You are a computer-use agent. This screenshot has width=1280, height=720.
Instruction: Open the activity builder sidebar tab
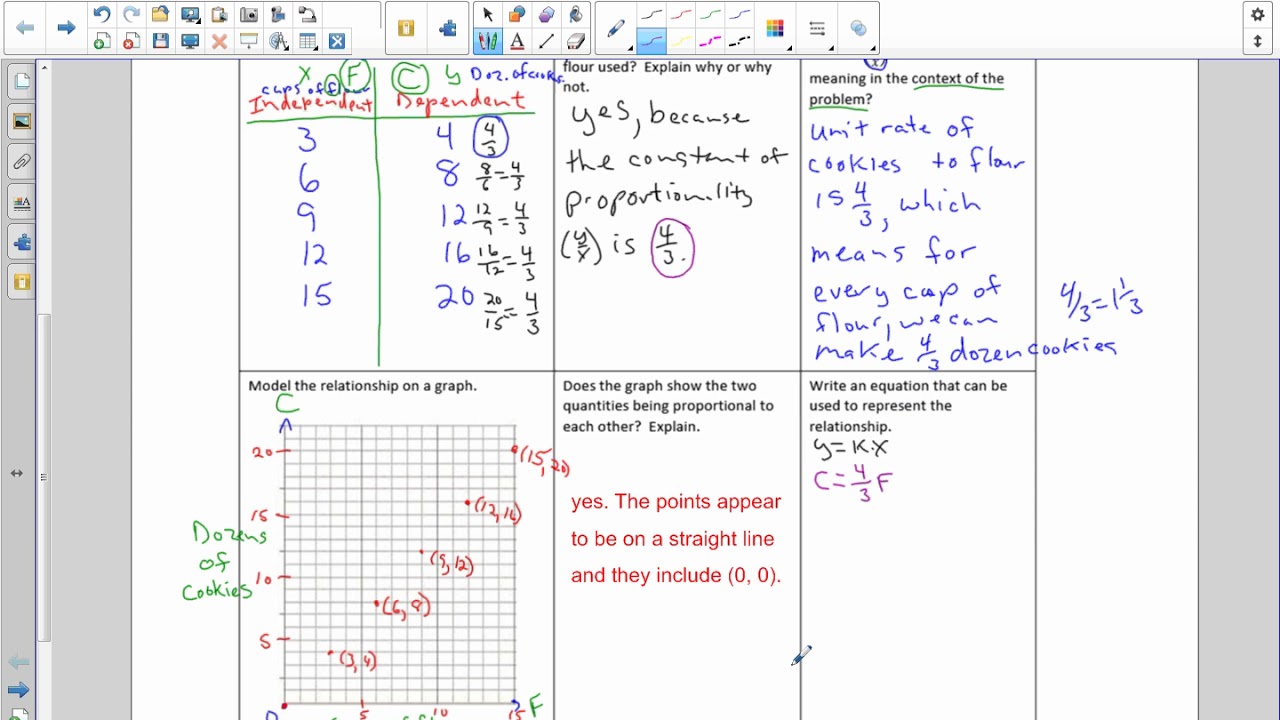point(22,282)
